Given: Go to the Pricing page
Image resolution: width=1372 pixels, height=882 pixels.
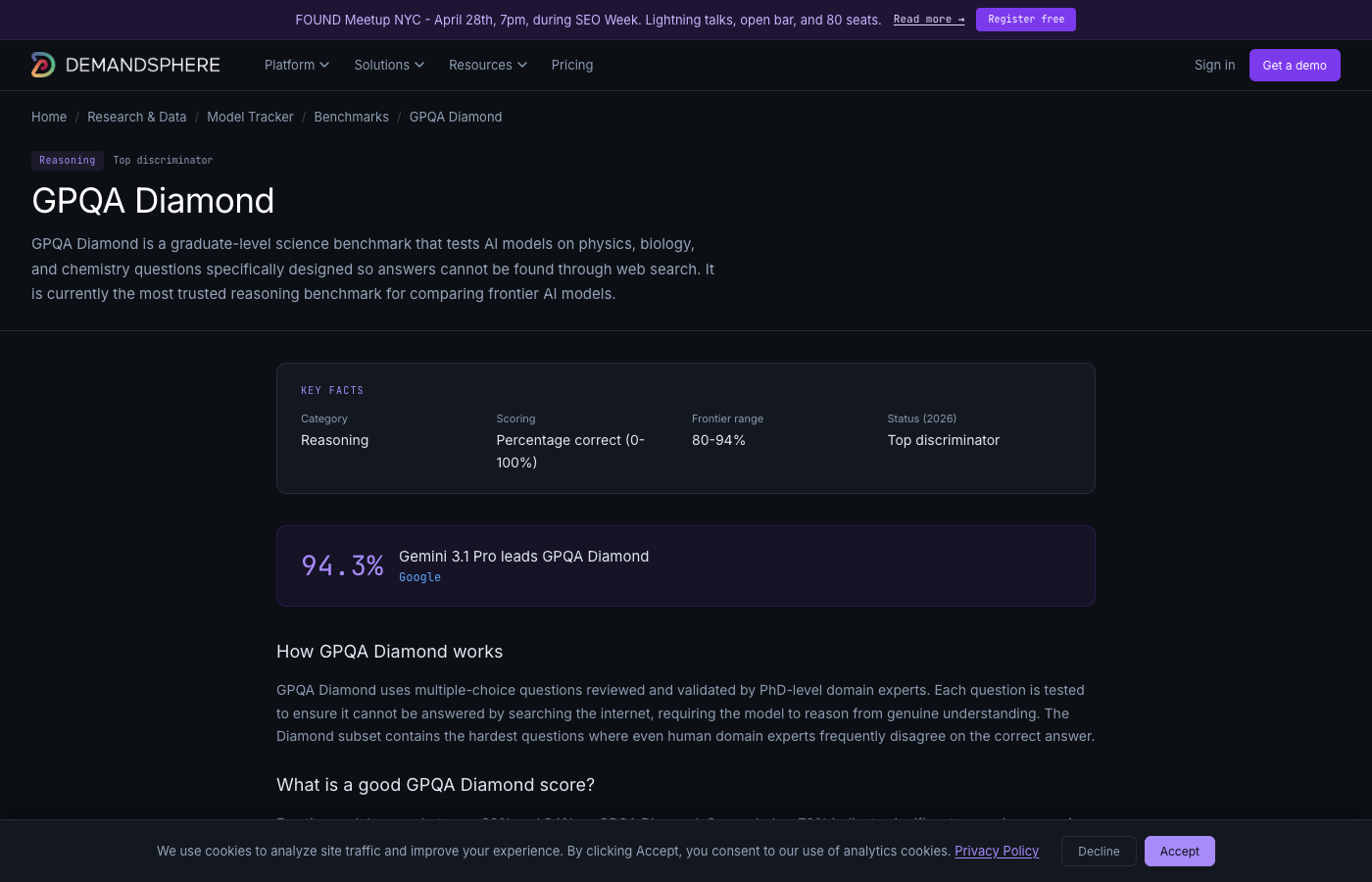Looking at the screenshot, I should [x=571, y=65].
